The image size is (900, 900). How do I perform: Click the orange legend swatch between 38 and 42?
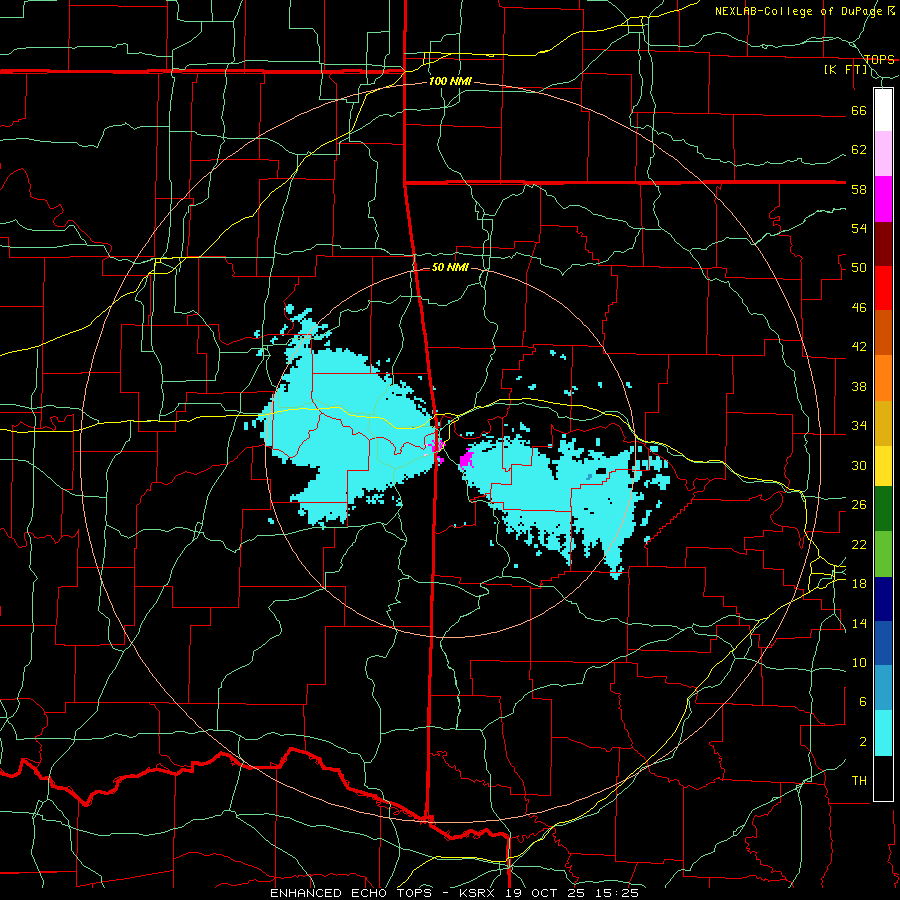pos(883,378)
